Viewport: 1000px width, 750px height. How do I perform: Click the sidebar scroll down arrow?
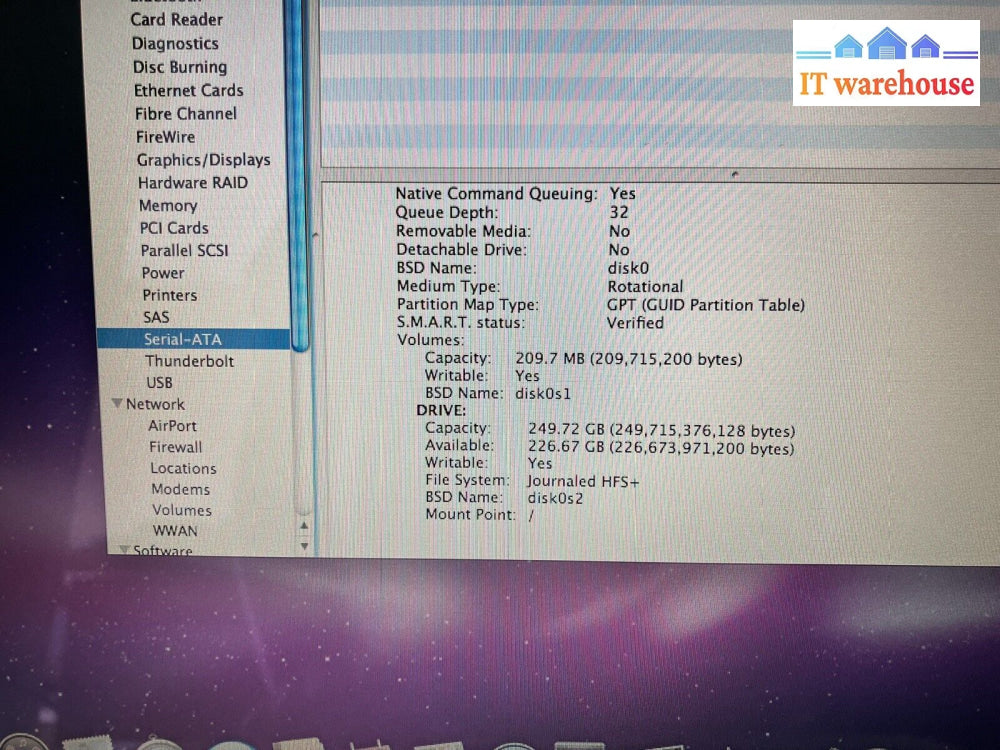[x=304, y=546]
